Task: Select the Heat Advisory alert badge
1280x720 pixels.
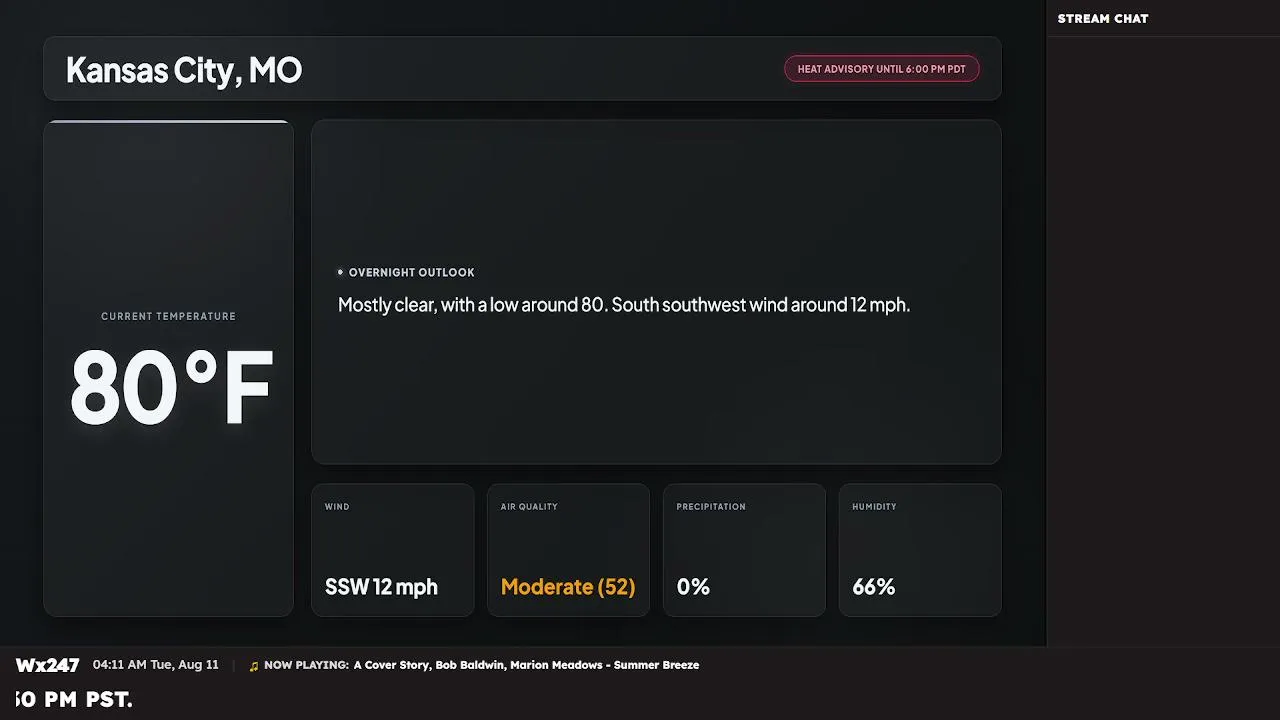Action: coord(881,69)
